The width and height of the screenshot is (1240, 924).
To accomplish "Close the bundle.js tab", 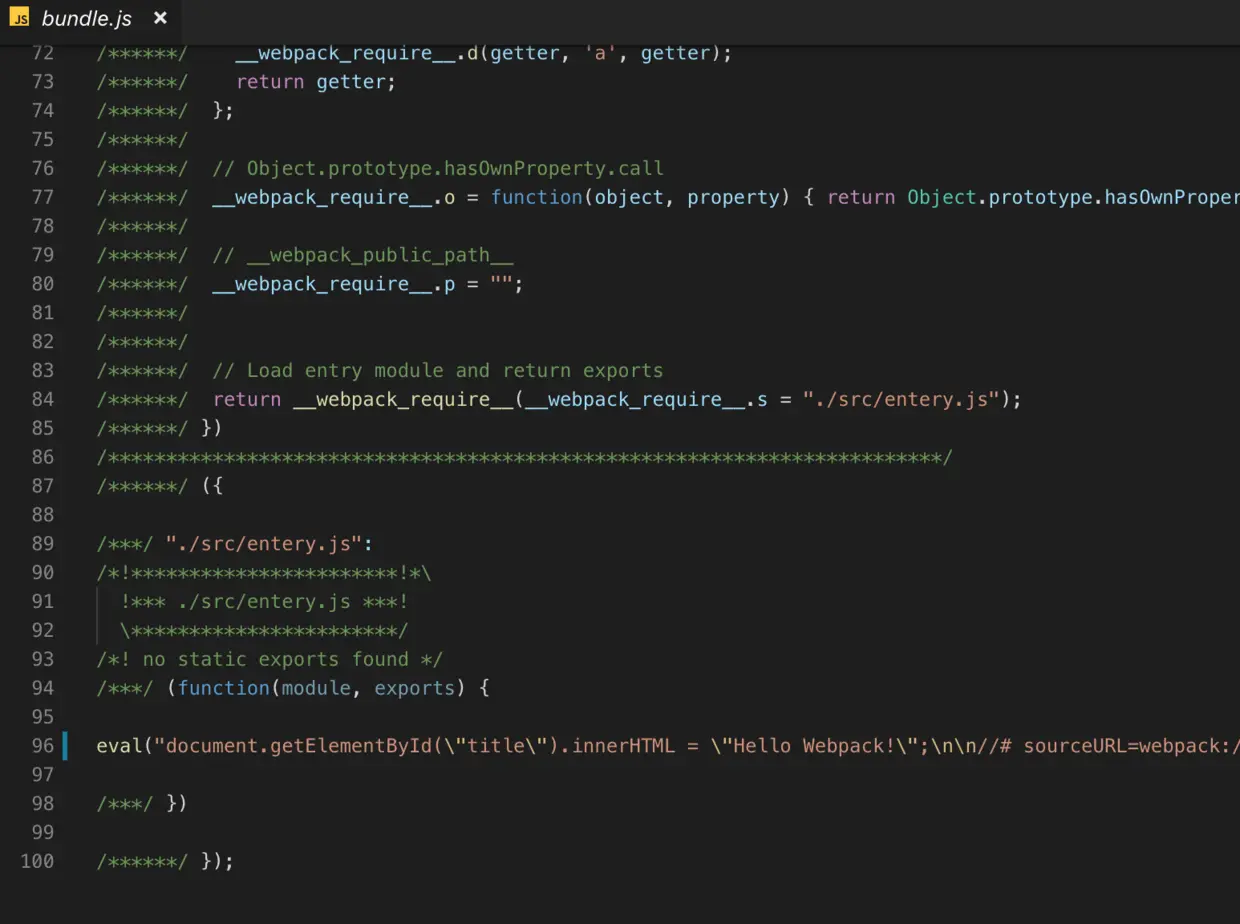I will tap(160, 18).
